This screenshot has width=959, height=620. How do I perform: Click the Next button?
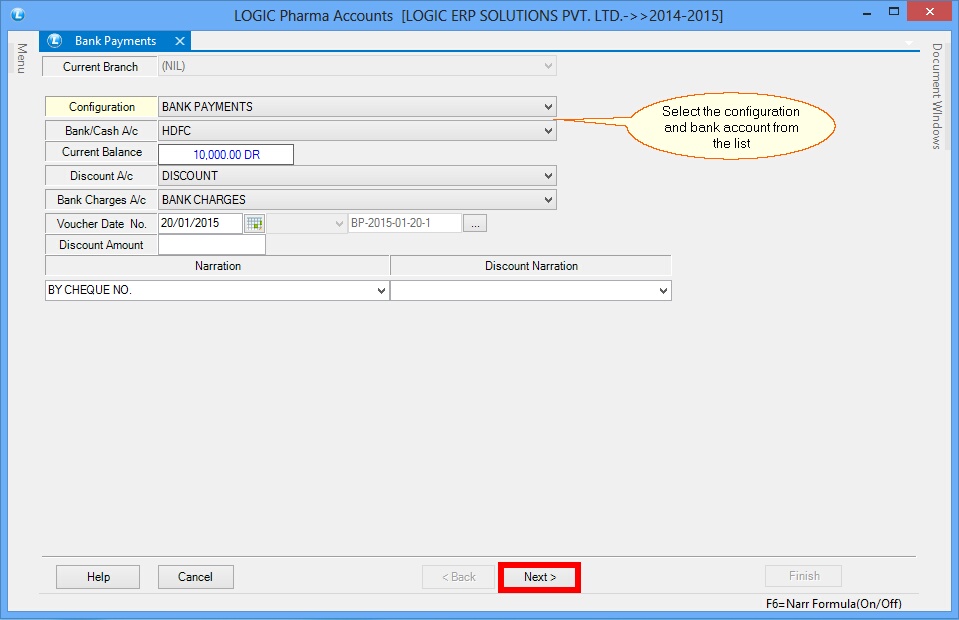539,577
